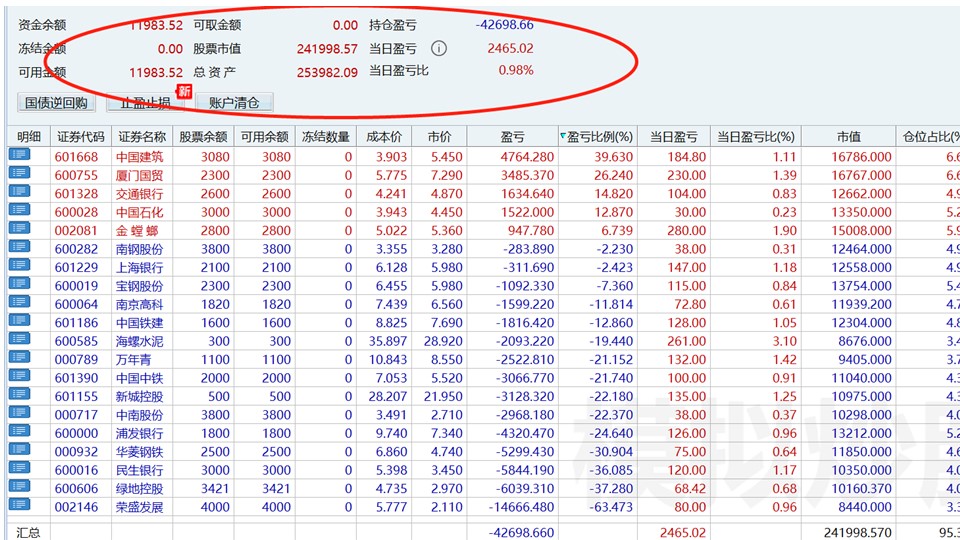Open detail icon for 金螳螂 row

point(20,228)
